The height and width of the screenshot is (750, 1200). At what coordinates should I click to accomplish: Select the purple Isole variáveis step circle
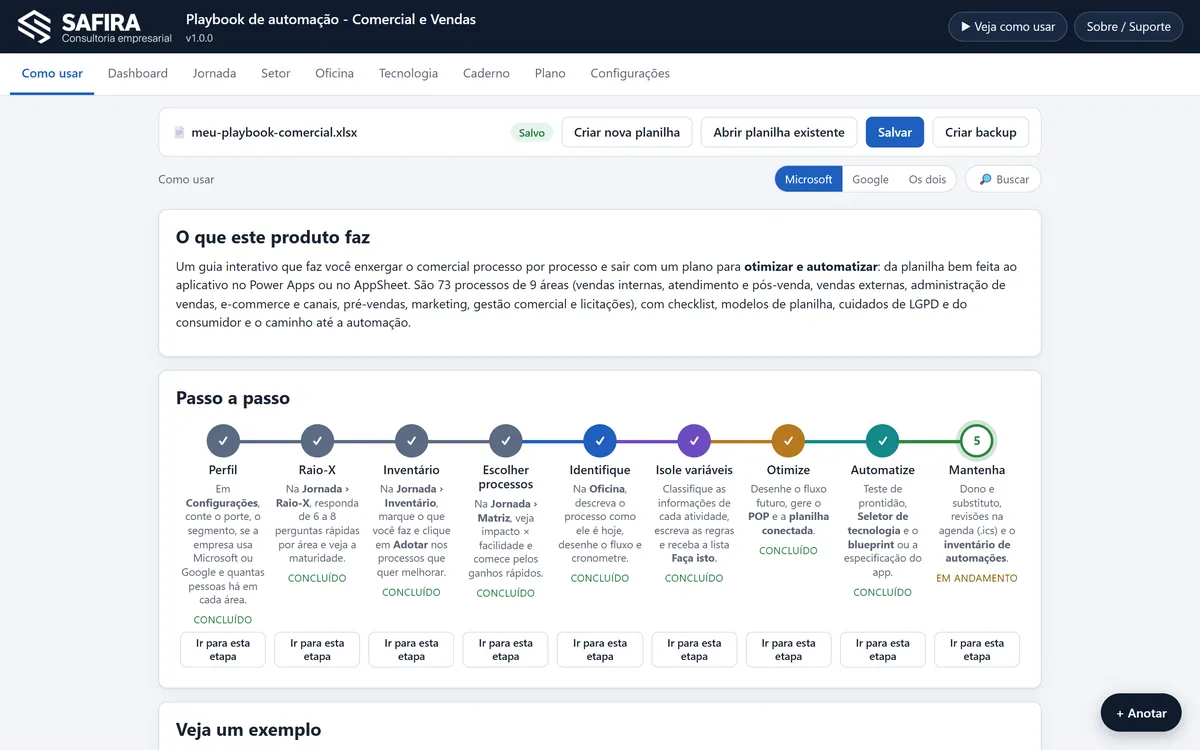(x=694, y=441)
